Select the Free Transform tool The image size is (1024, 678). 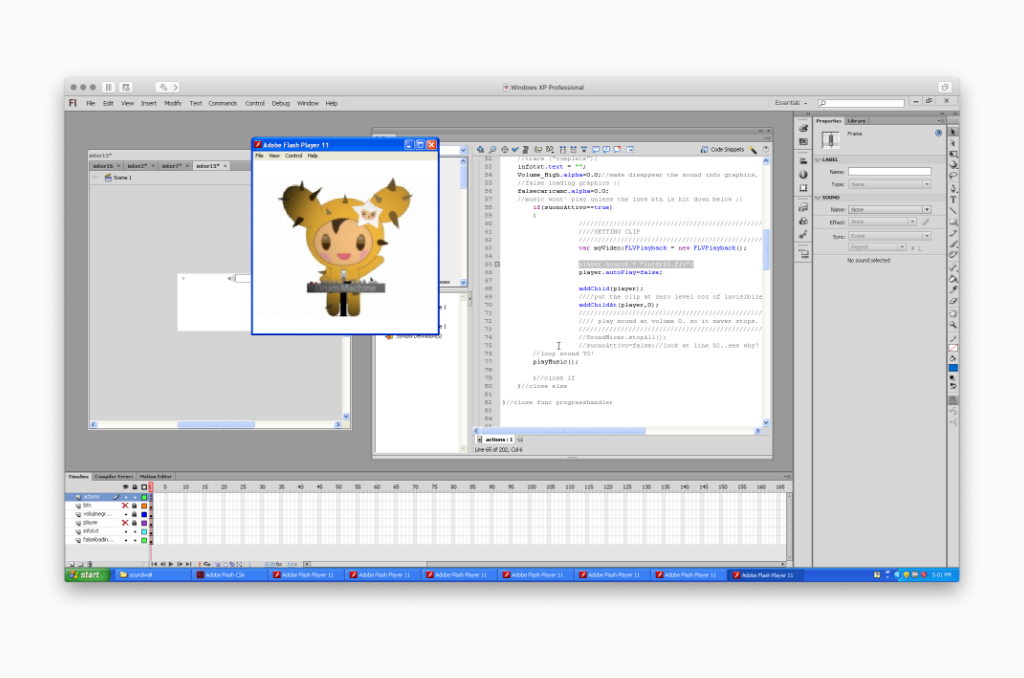[x=953, y=154]
